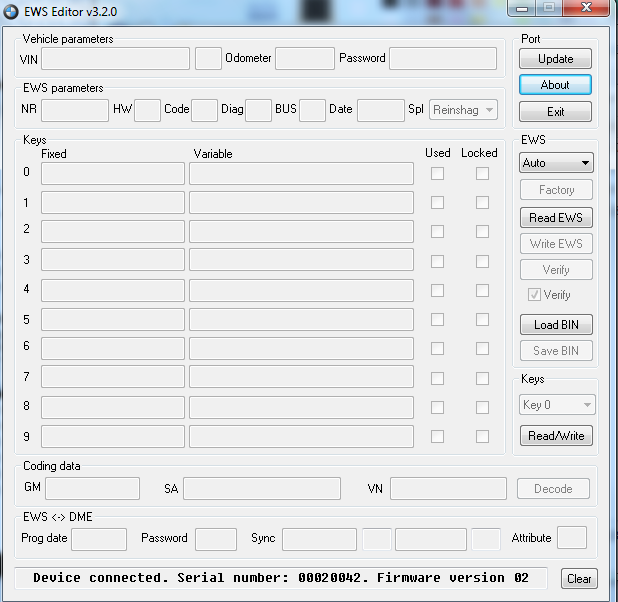
Task: Click the vehicle Password field
Action: tap(443, 59)
